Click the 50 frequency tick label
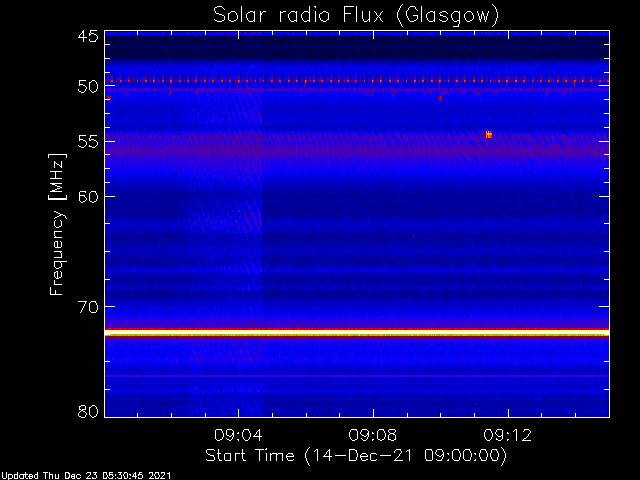 (88, 87)
